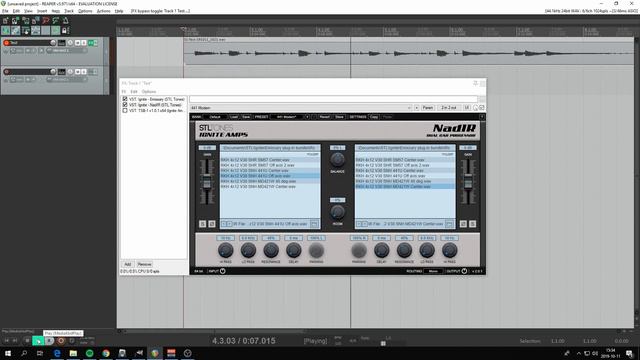
Task: Click the UI button in FX window
Action: point(467,108)
